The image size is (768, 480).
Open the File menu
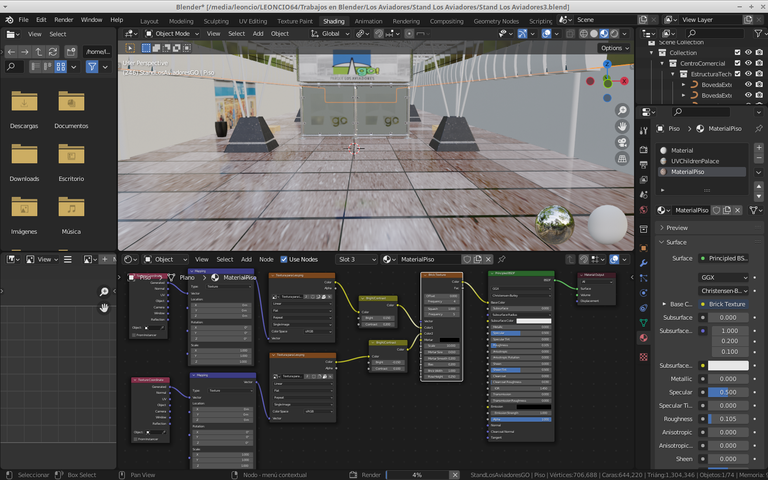pyautogui.click(x=24, y=20)
